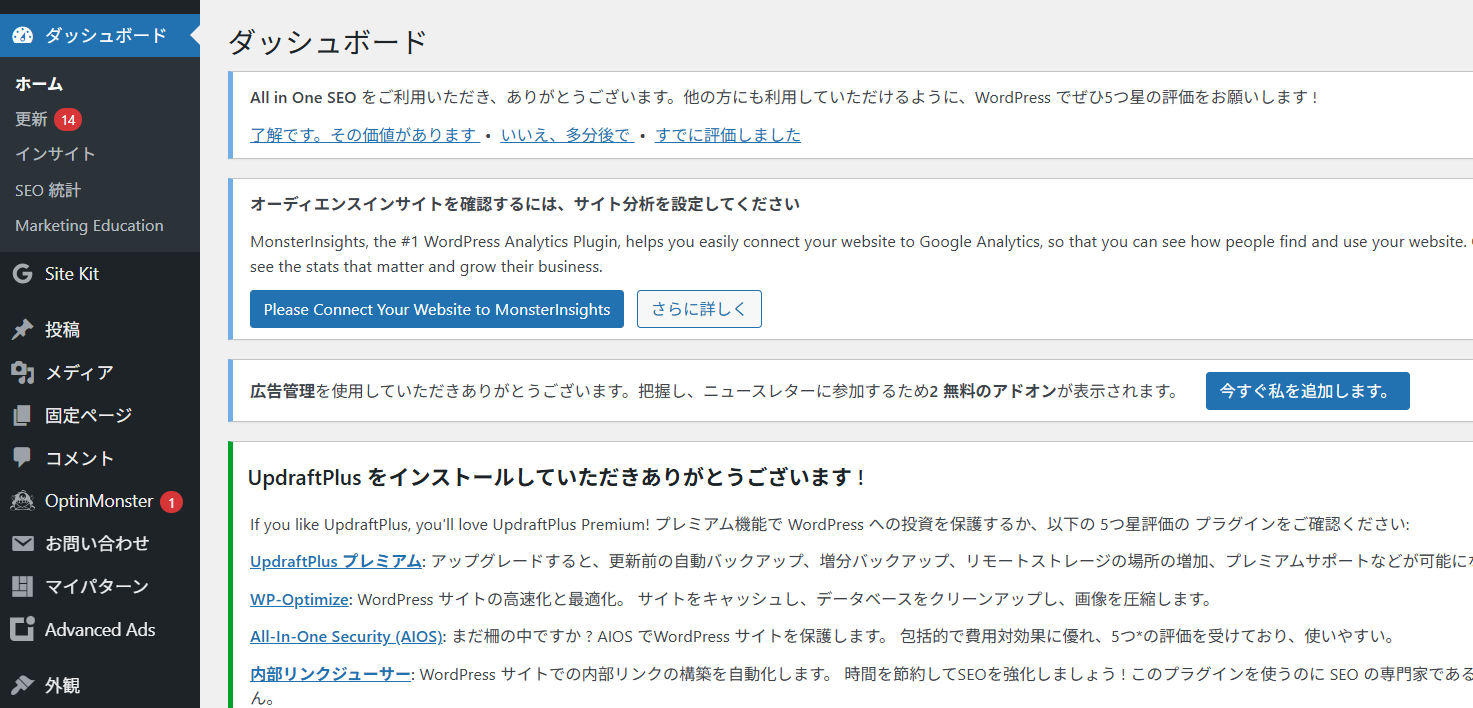Open the 内部リンクジューサー link
This screenshot has height=708, width=1473.
click(x=330, y=674)
